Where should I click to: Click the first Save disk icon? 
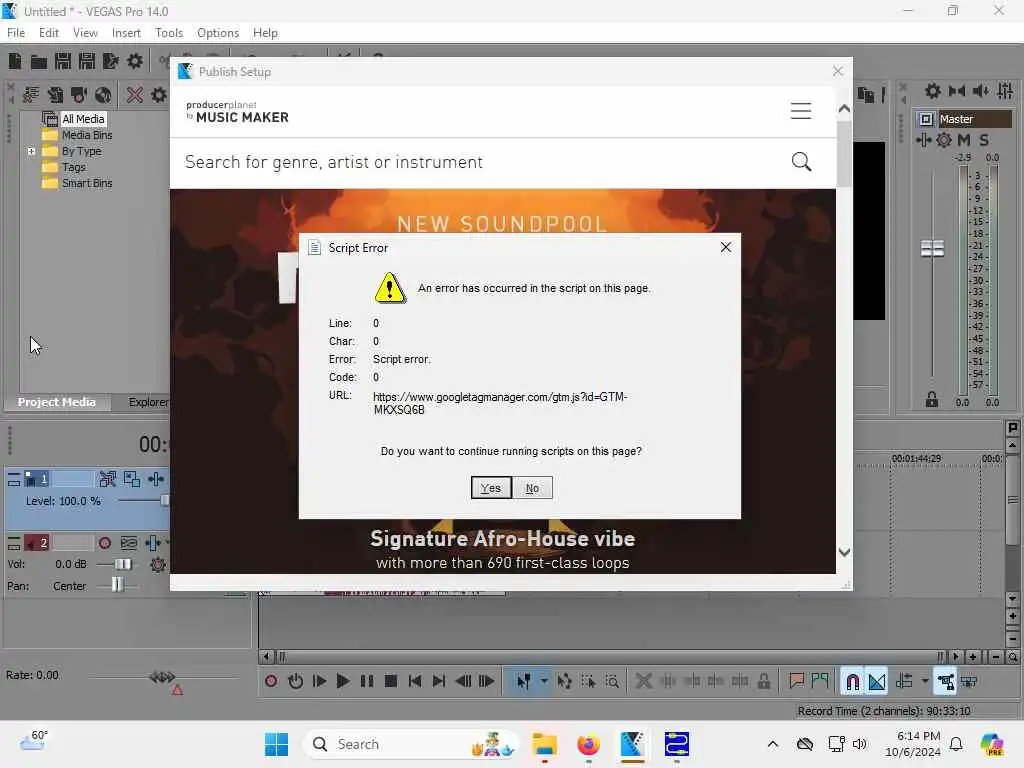(63, 61)
